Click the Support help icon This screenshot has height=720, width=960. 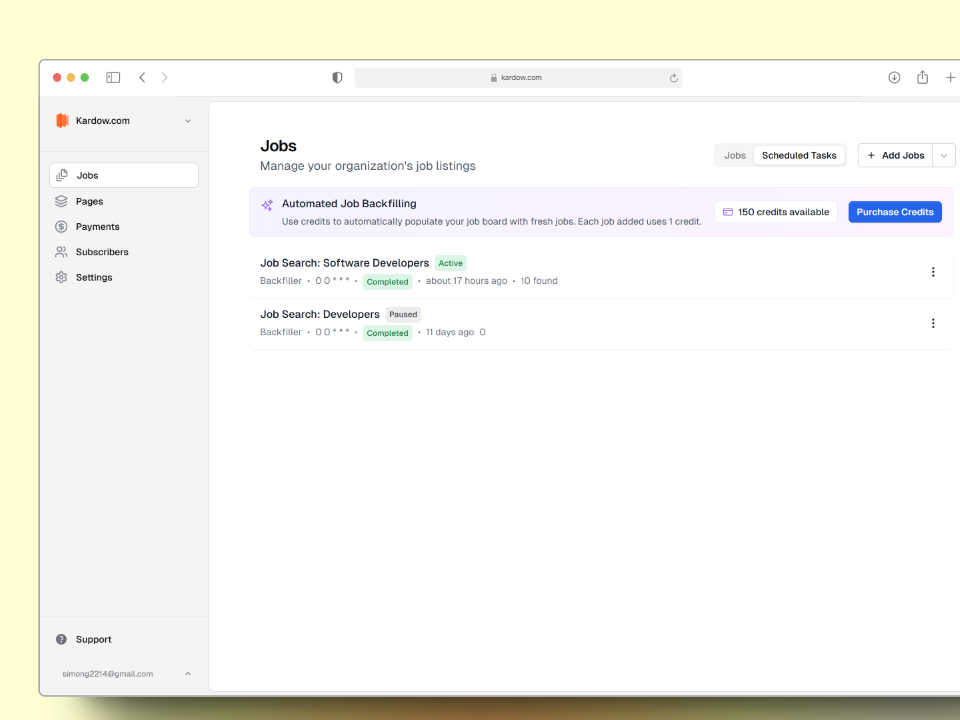62,639
